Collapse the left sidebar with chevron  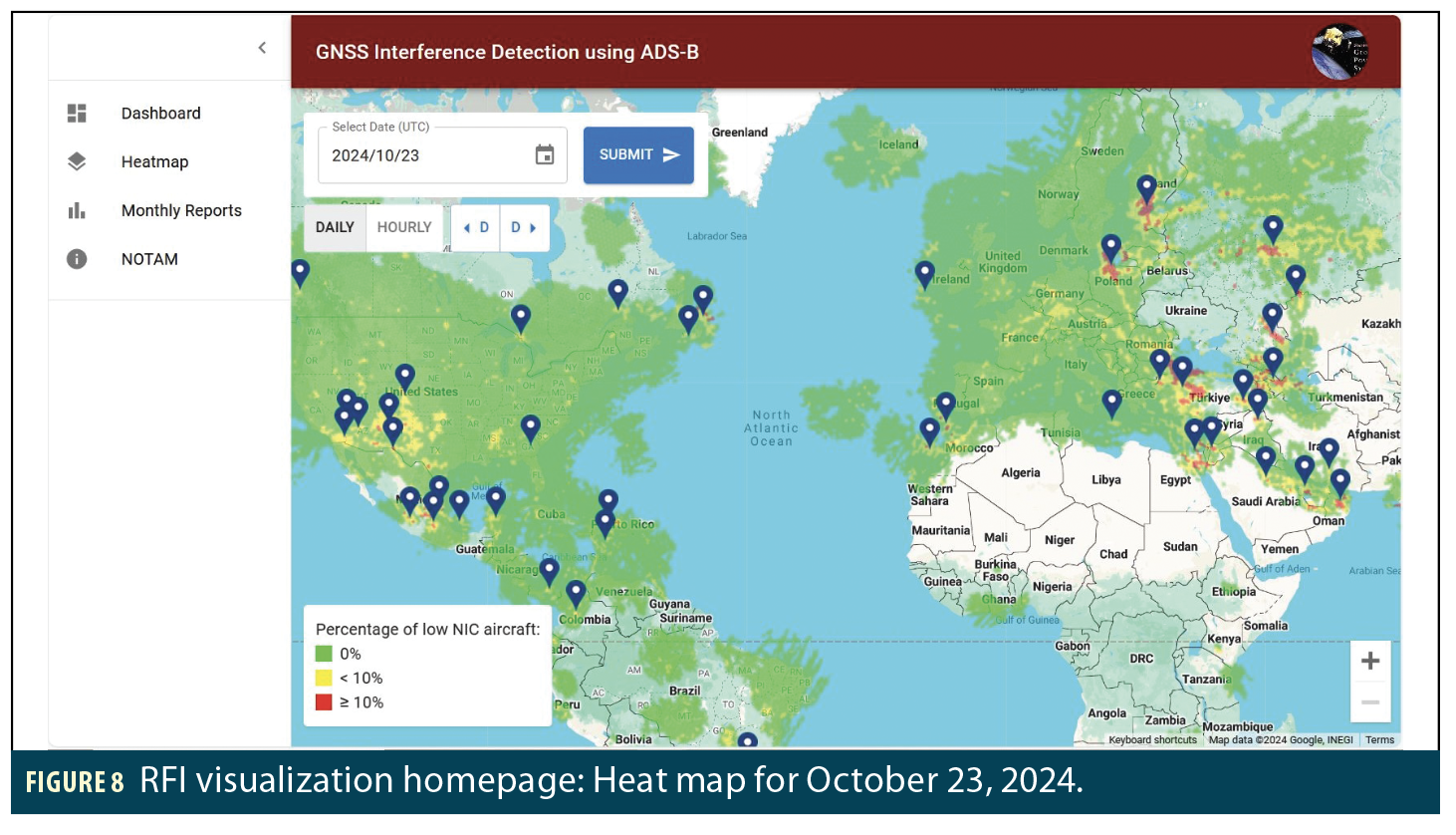click(x=262, y=47)
